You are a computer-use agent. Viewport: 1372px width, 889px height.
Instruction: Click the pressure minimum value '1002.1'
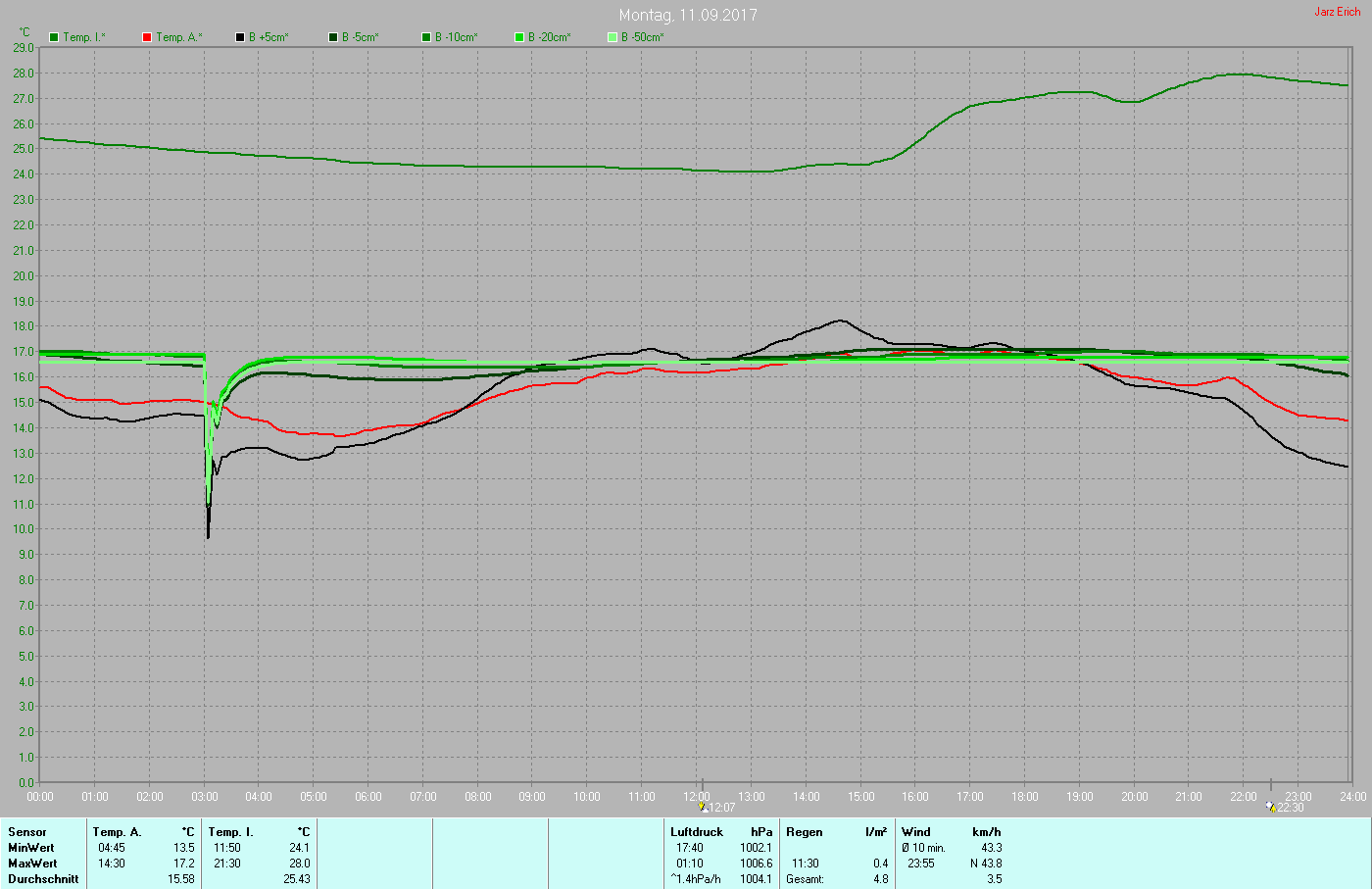click(x=756, y=848)
